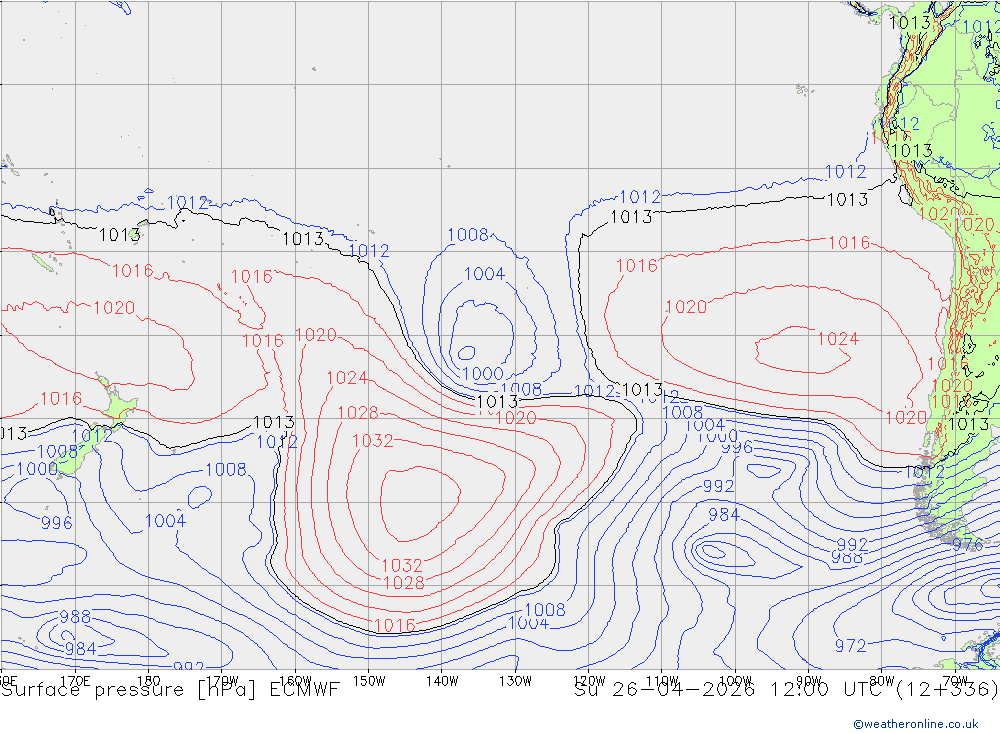
Task: Click the blue 972 isobar label
Action: [850, 646]
